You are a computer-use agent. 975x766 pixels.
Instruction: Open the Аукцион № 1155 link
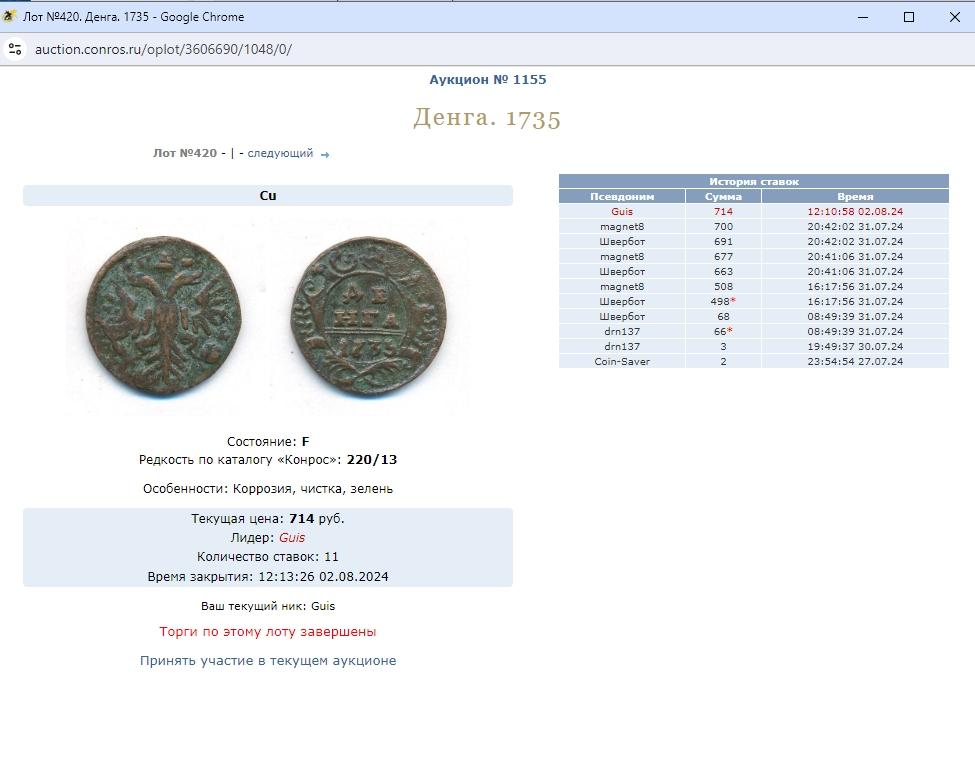coord(488,80)
